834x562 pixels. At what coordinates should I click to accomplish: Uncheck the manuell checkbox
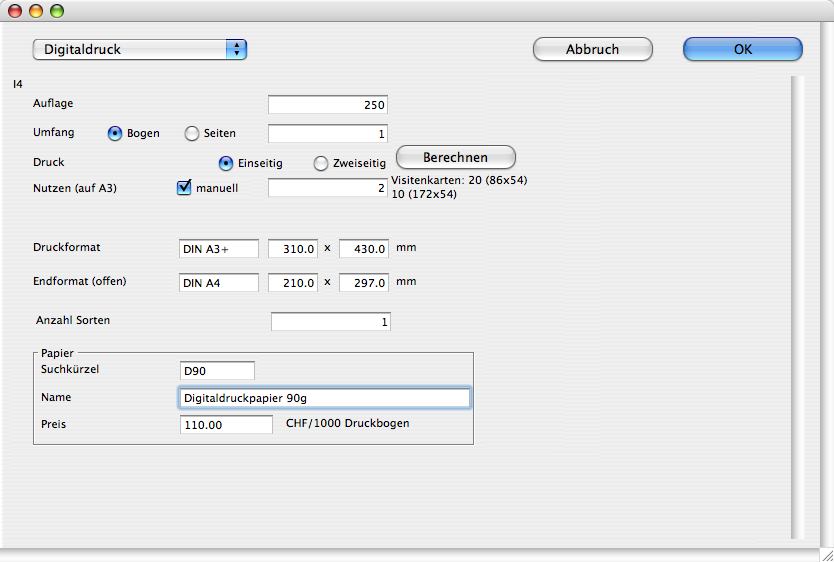pyautogui.click(x=184, y=187)
